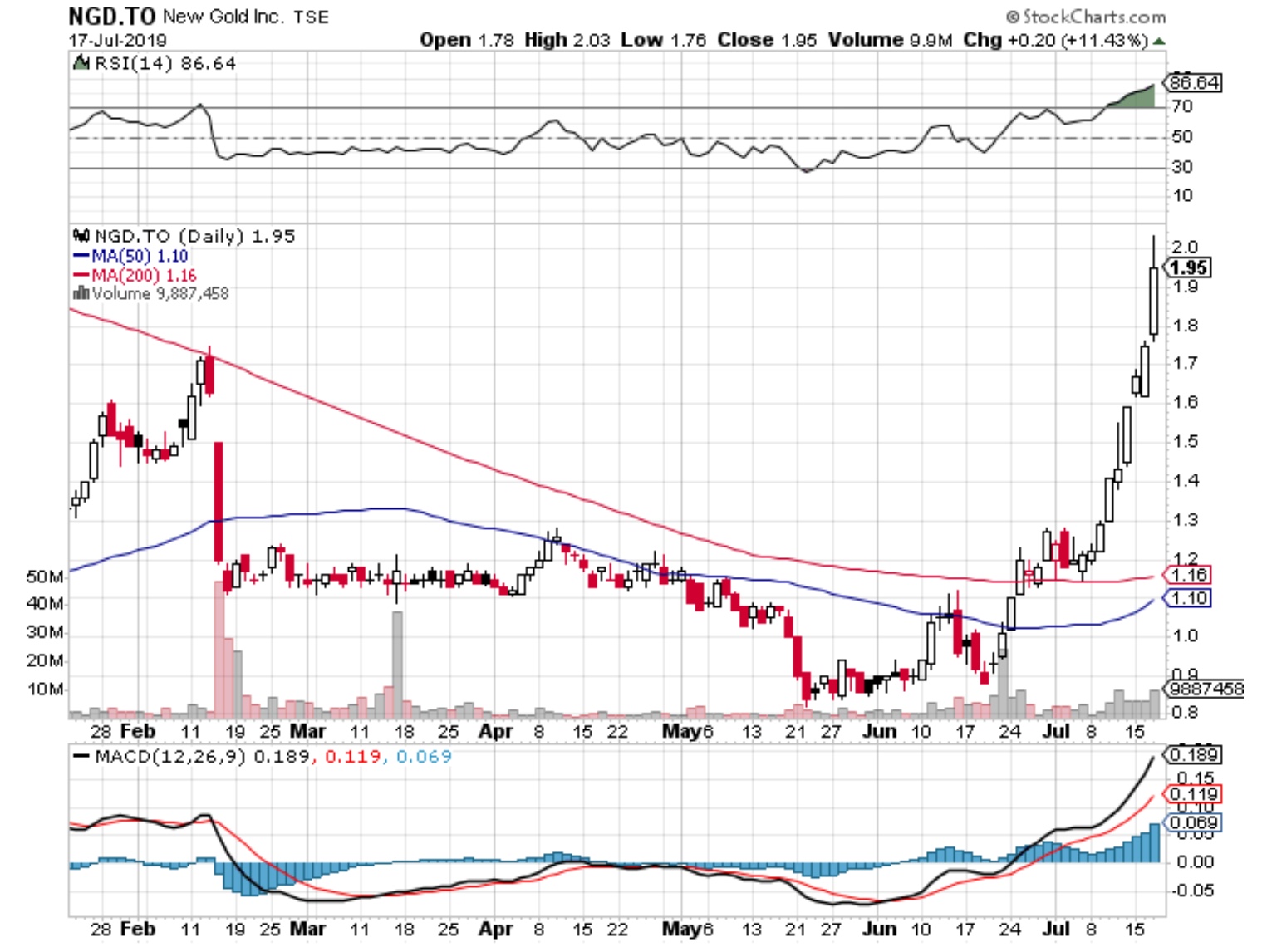Click the Mar label under the volume bars
Image resolution: width=1262 pixels, height=952 pixels.
coord(307,732)
